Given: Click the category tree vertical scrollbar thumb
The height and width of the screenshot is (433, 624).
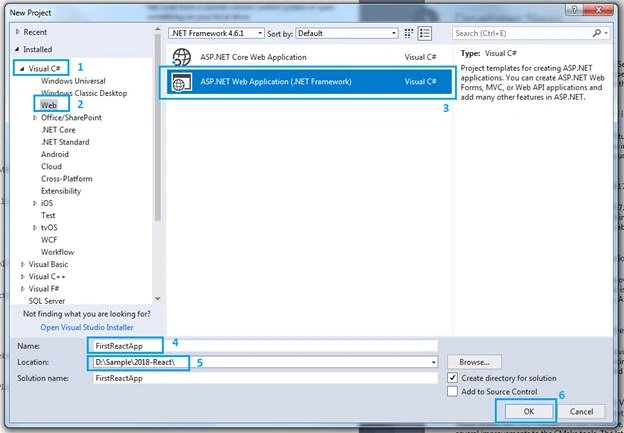Looking at the screenshot, I should pyautogui.click(x=158, y=127).
